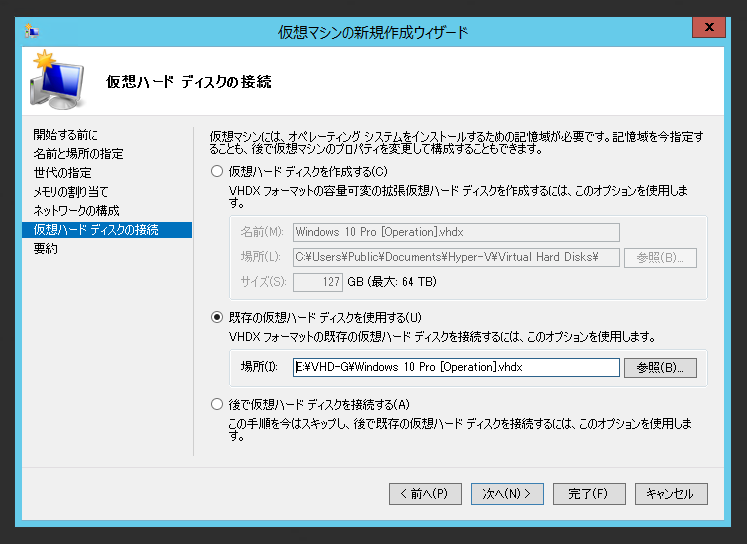Go to 名前と場所の指定 step

[x=78, y=154]
